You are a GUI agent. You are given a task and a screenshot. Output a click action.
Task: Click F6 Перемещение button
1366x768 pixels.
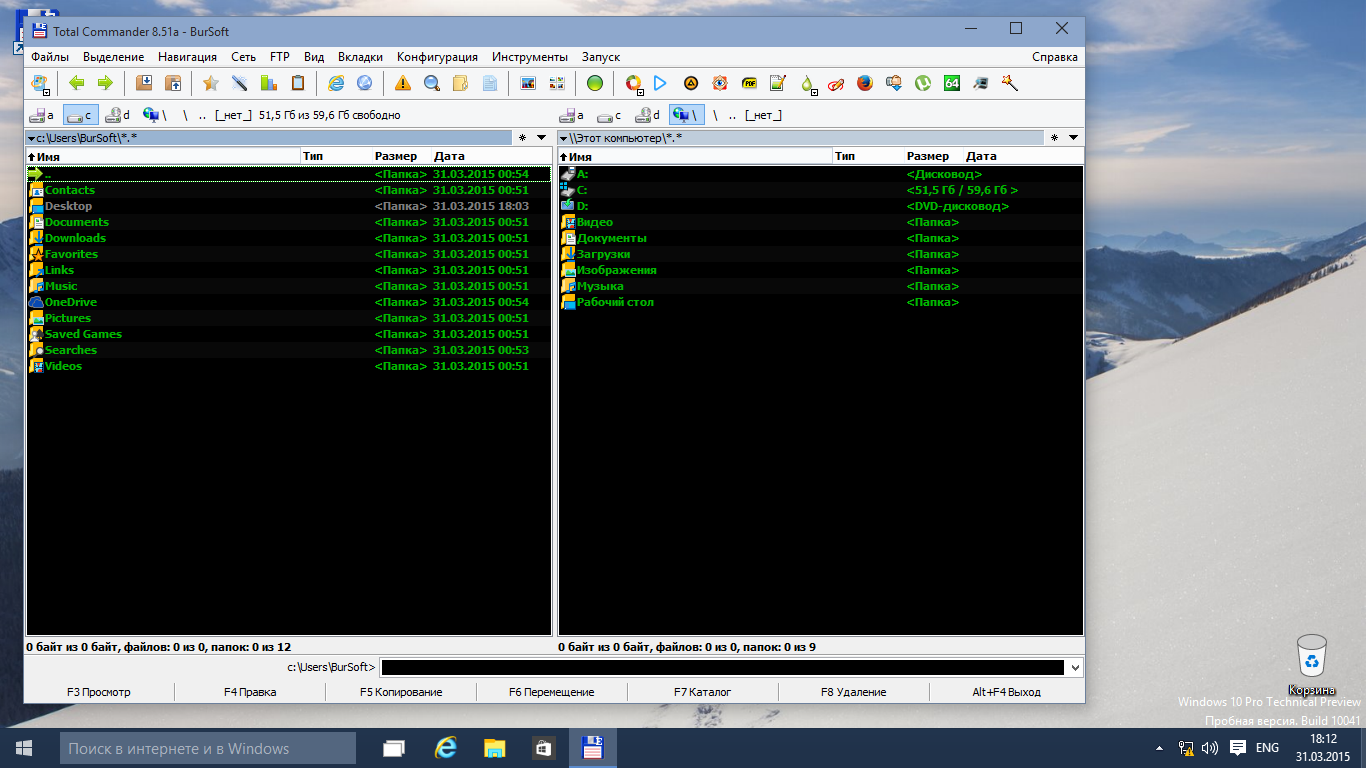pos(552,692)
